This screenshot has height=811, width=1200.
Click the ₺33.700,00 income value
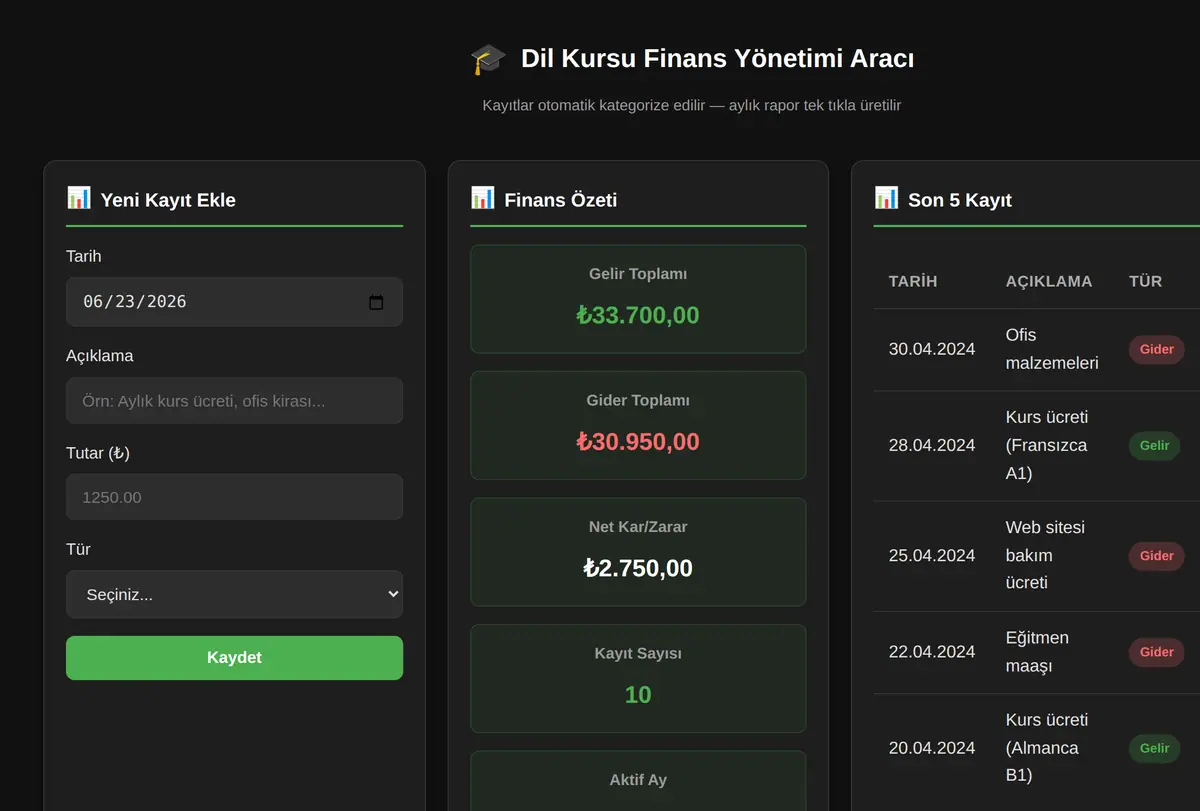638,316
